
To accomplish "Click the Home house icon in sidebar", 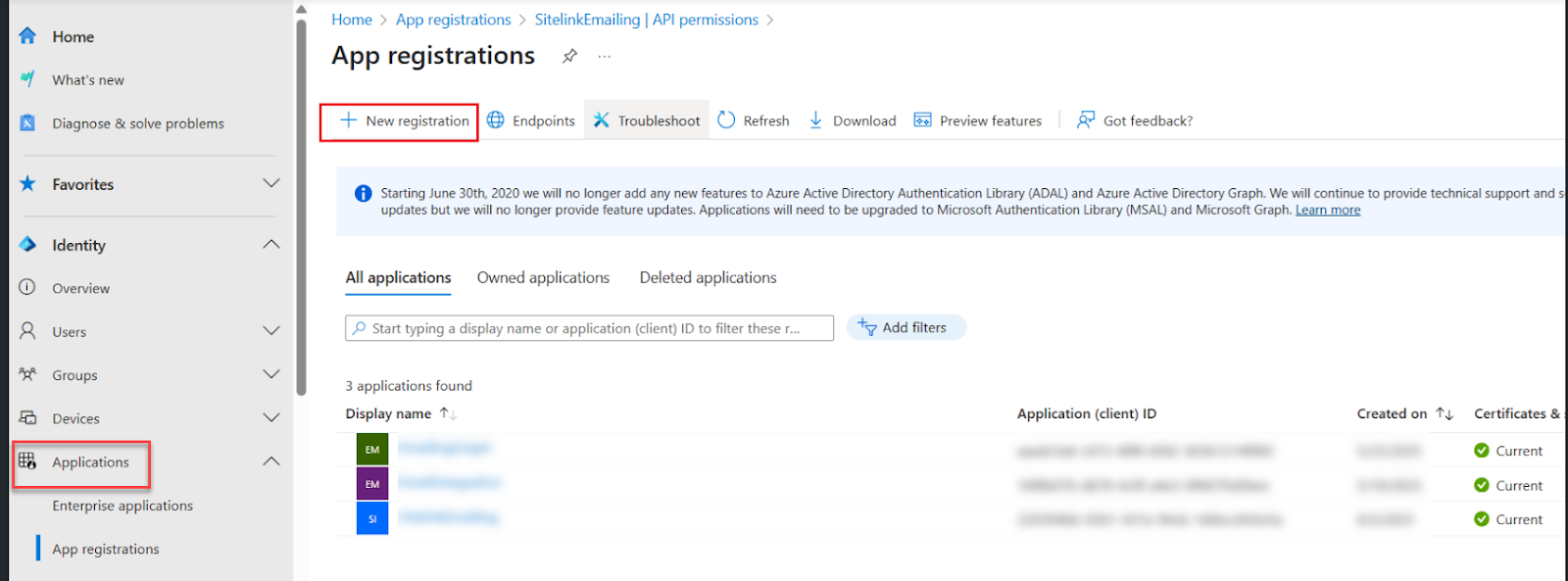I will tap(27, 36).
